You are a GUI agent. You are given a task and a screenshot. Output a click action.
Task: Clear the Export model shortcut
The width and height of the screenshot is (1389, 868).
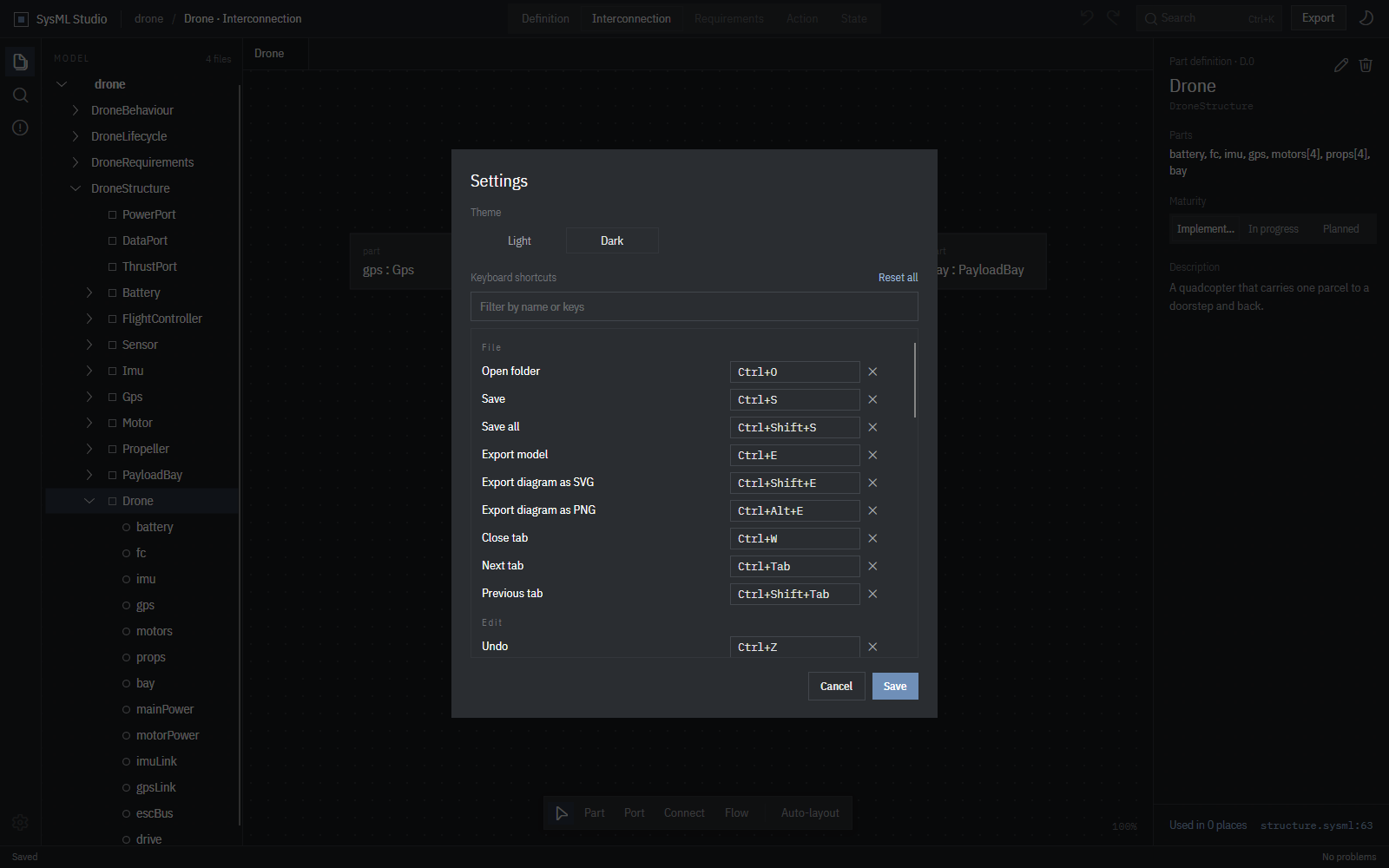[x=872, y=455]
